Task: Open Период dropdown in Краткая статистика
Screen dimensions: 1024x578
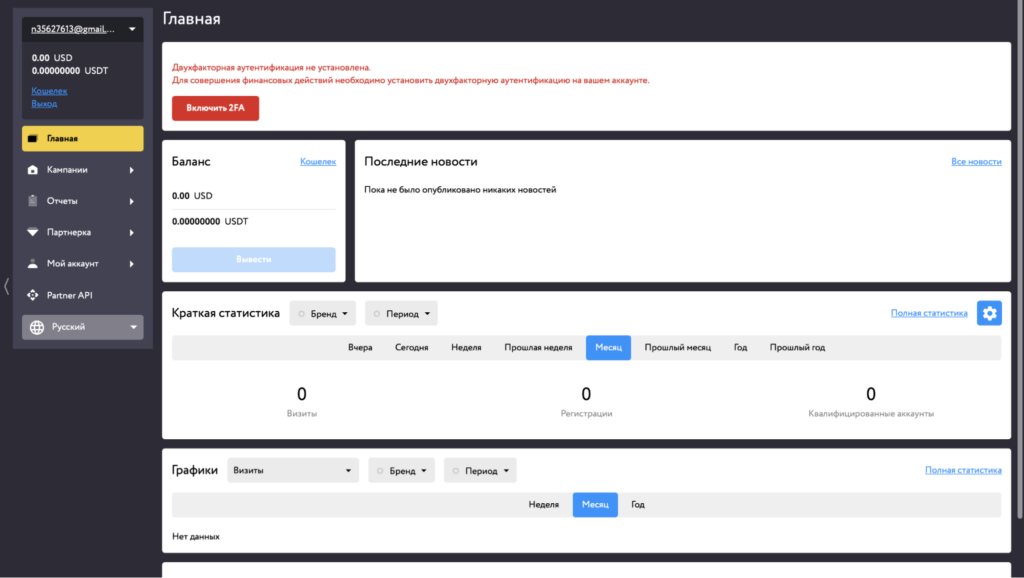Action: tap(401, 313)
